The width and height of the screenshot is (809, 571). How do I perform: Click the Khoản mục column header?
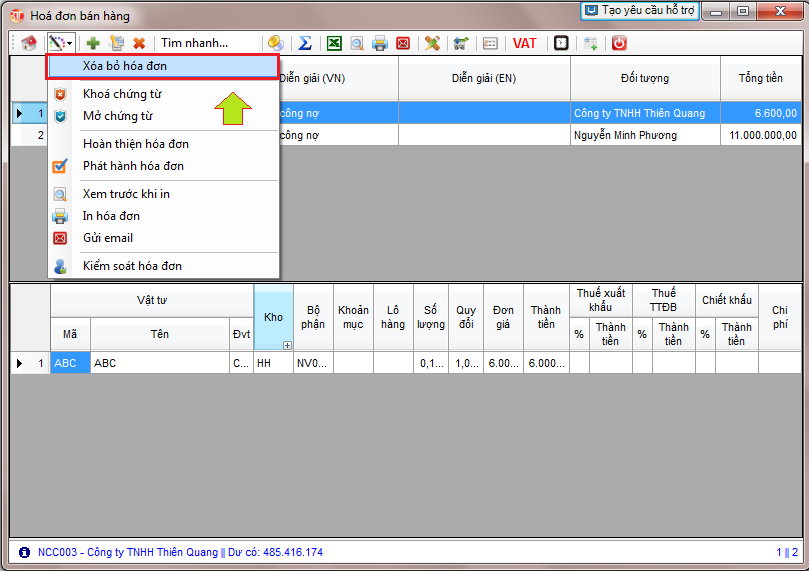pos(353,317)
